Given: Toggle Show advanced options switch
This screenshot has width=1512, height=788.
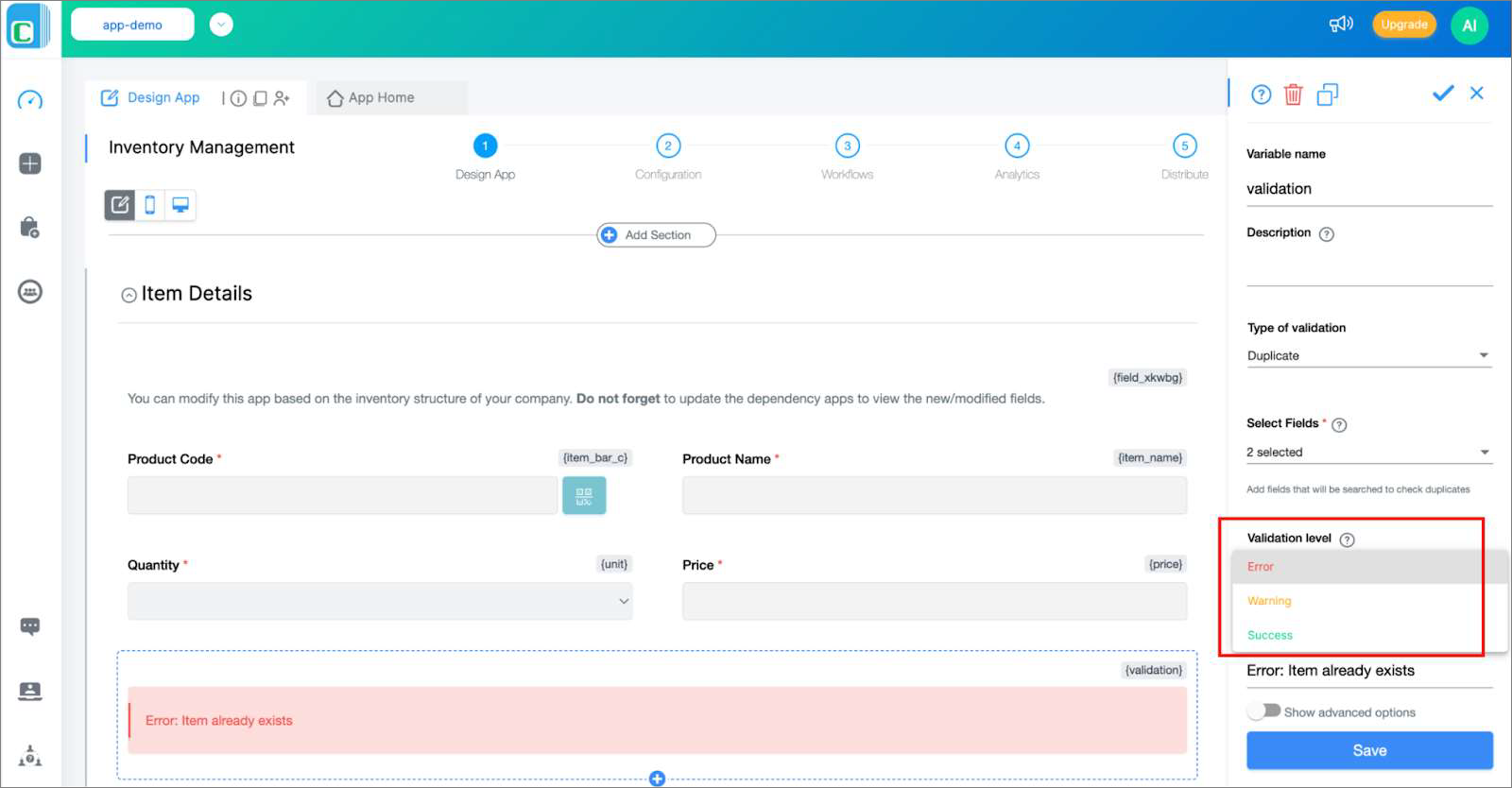Looking at the screenshot, I should [x=1263, y=711].
